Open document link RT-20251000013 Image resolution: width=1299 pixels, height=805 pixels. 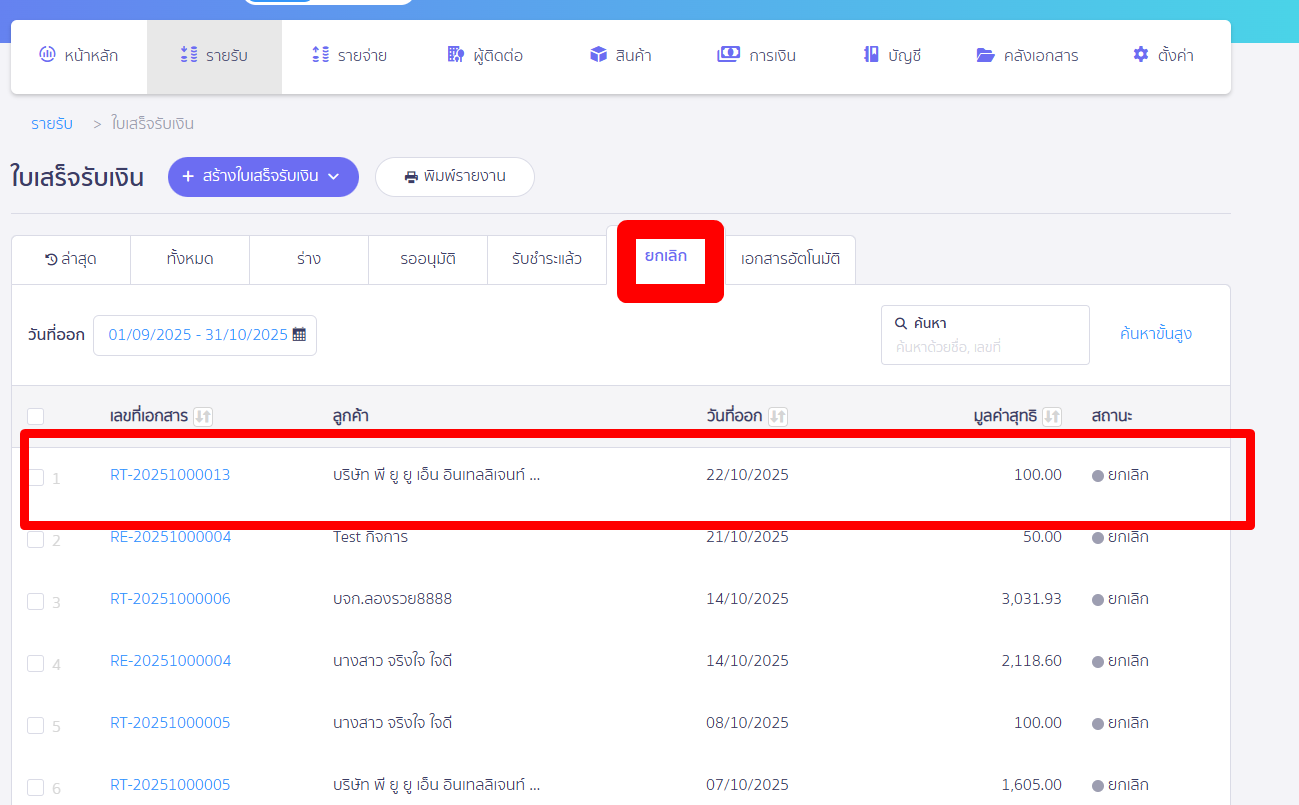pyautogui.click(x=170, y=475)
